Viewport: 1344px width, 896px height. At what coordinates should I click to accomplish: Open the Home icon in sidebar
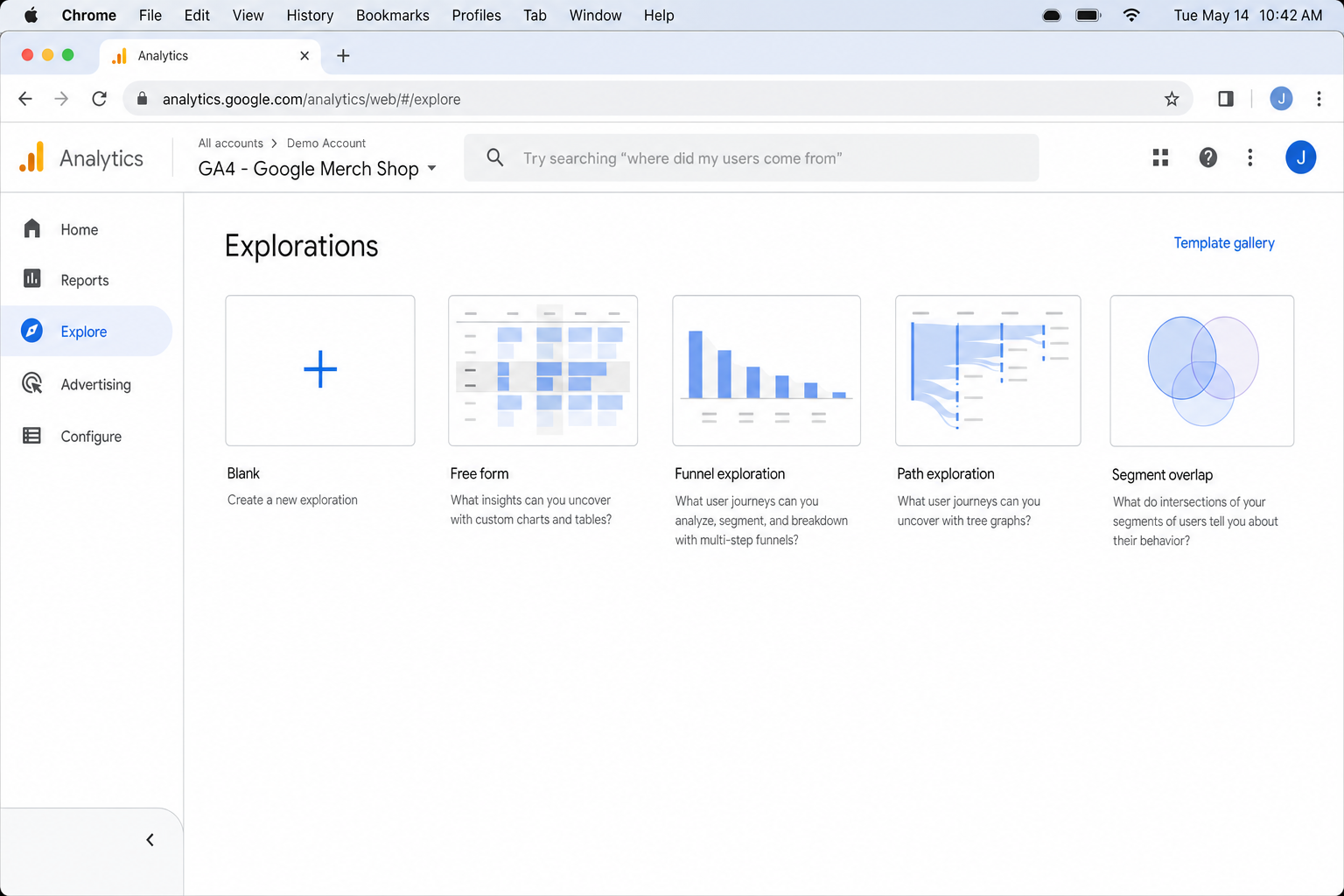32,228
